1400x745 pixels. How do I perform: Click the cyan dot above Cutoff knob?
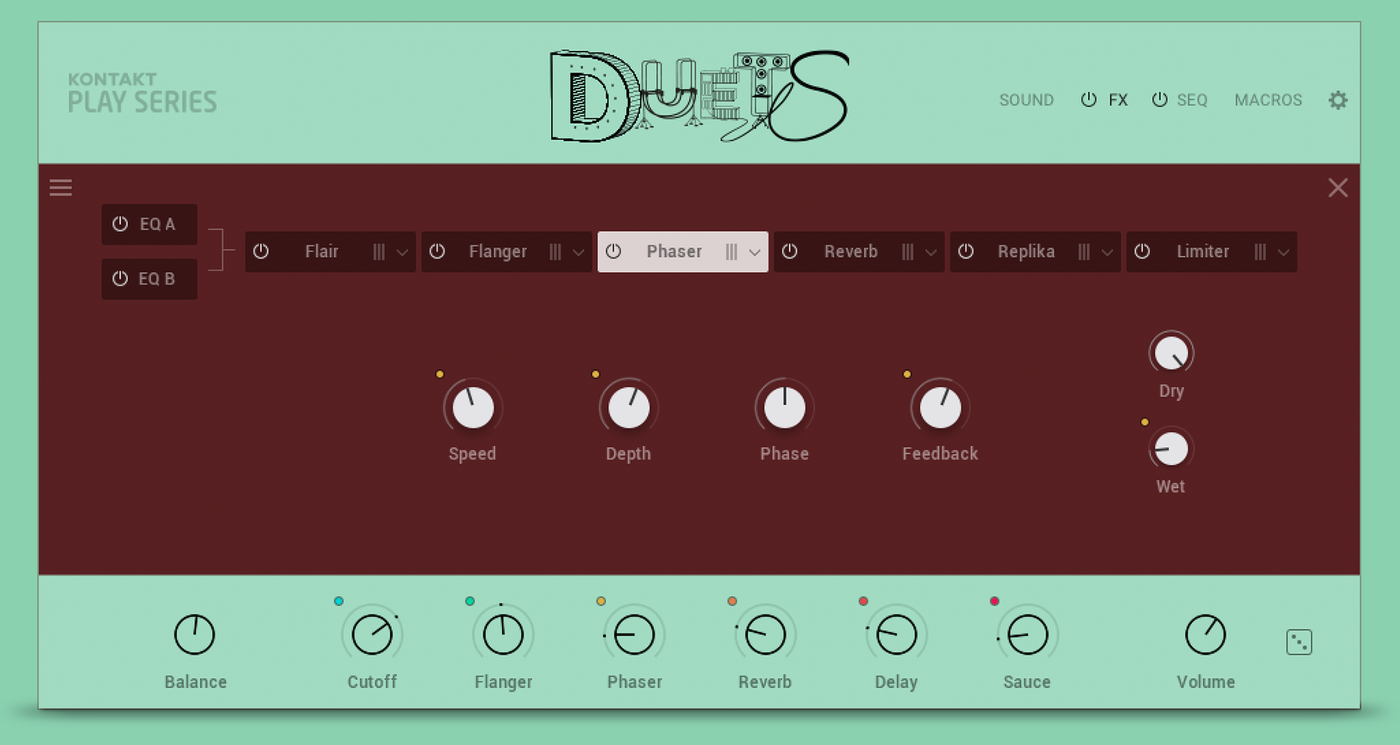point(339,601)
